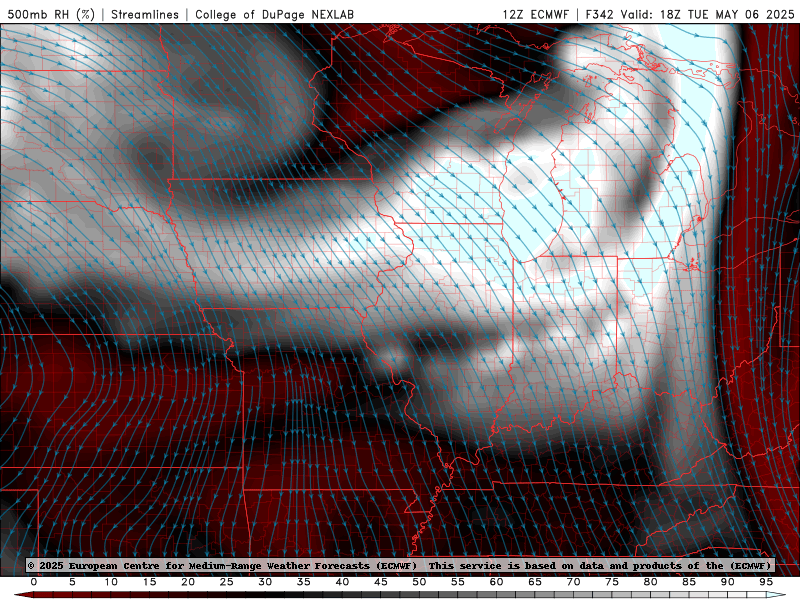The height and width of the screenshot is (600, 800).
Task: Click 'College of DuPage NEXLAB' header text
Action: click(274, 14)
